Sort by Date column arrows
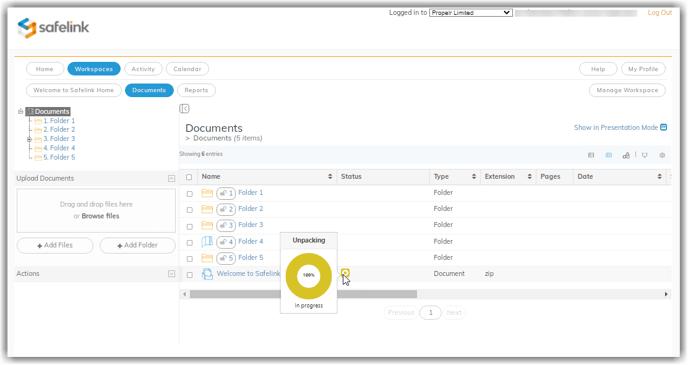 (659, 176)
